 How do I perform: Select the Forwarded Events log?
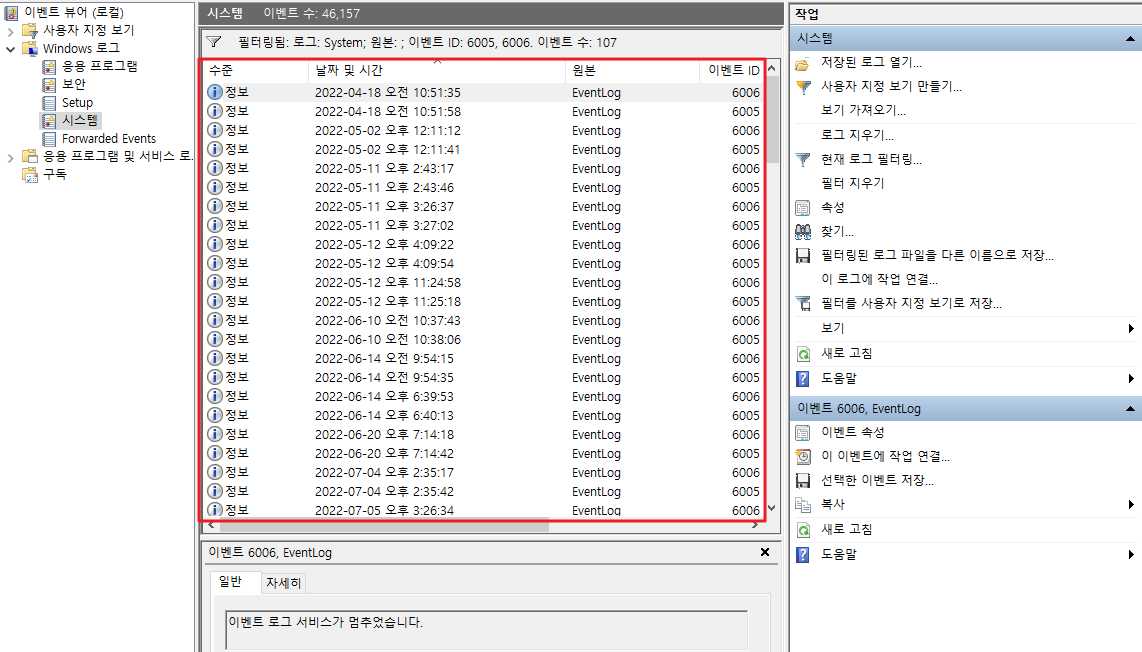click(109, 139)
